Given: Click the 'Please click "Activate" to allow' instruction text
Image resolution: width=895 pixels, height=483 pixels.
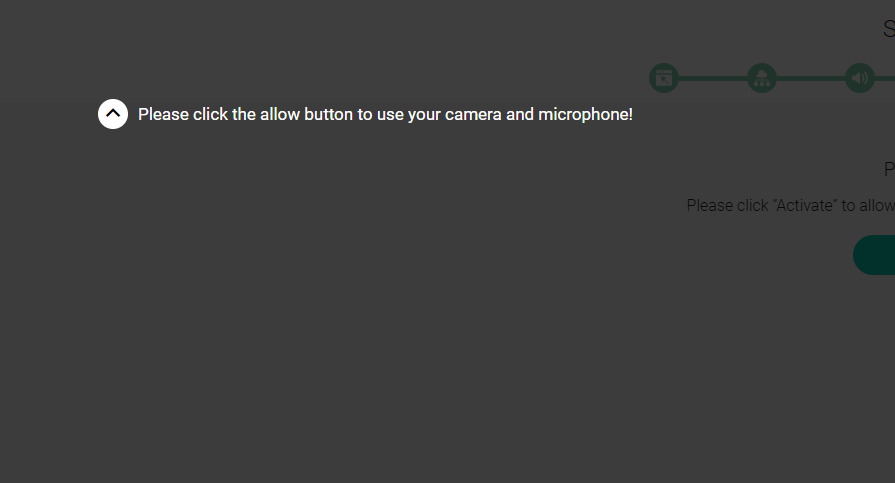Looking at the screenshot, I should coord(791,206).
